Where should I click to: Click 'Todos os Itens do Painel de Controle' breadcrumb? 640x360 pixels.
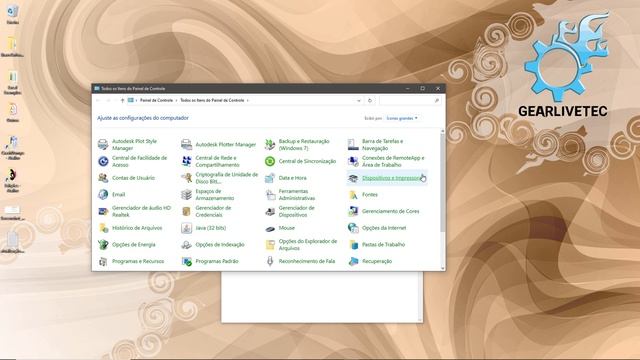(212, 100)
